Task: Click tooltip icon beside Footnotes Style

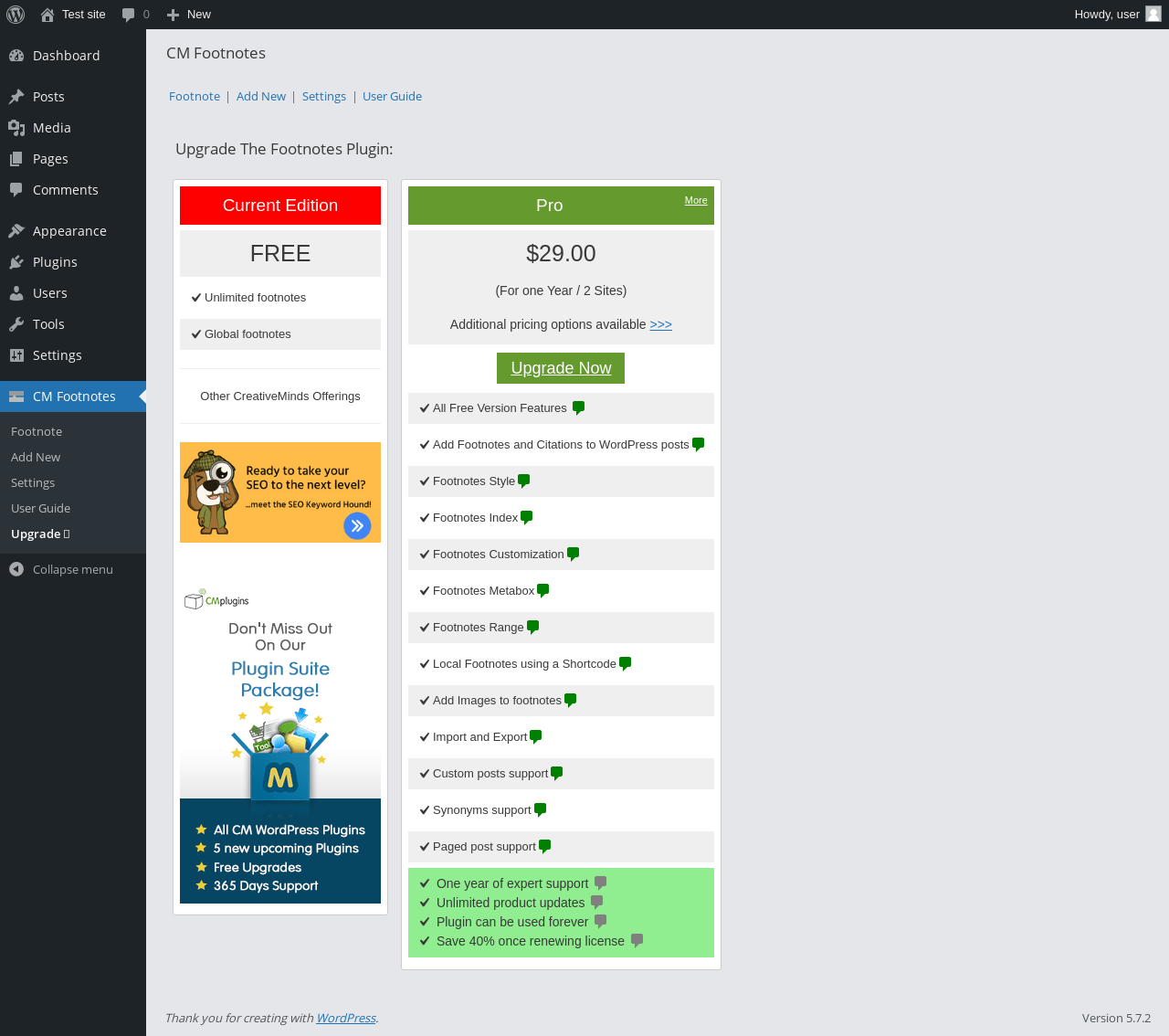Action: tap(524, 481)
